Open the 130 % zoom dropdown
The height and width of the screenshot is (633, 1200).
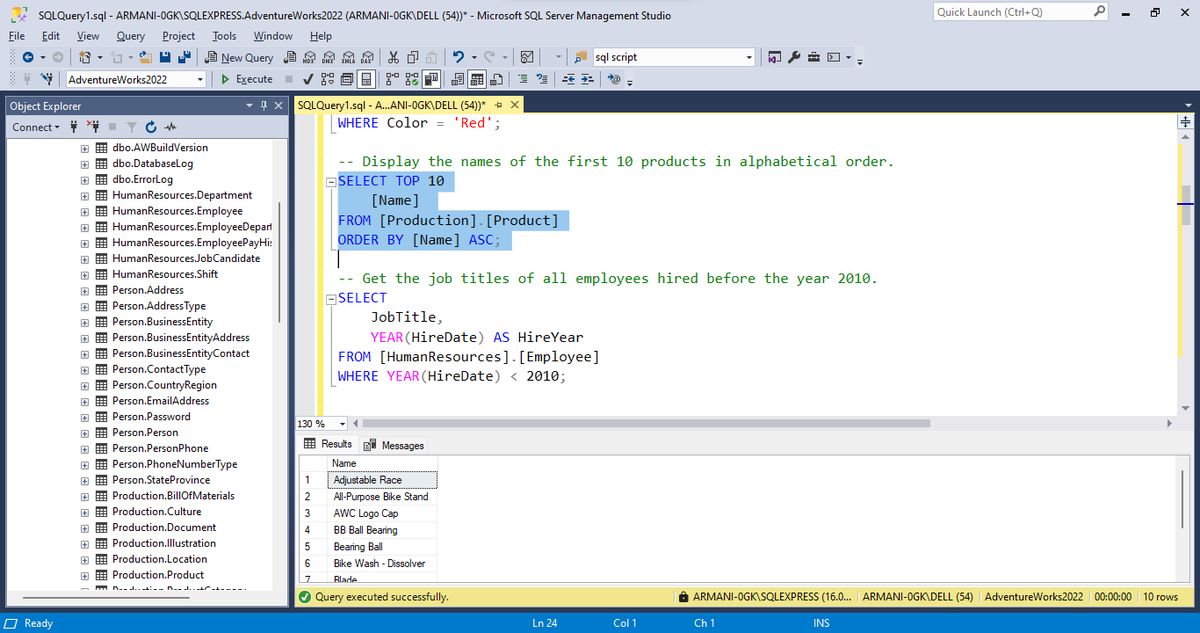pyautogui.click(x=343, y=424)
